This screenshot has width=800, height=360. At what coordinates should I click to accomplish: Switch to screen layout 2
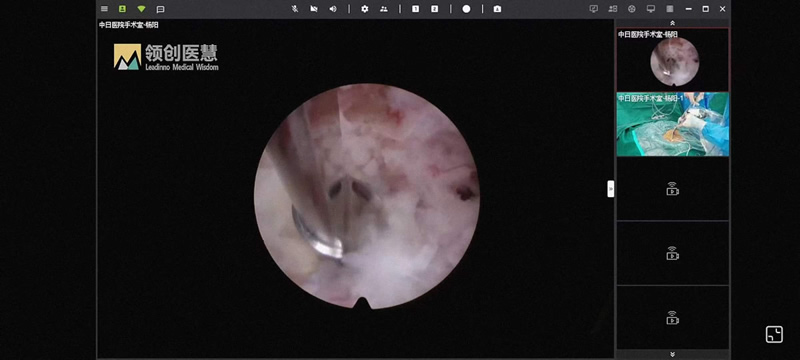(434, 9)
